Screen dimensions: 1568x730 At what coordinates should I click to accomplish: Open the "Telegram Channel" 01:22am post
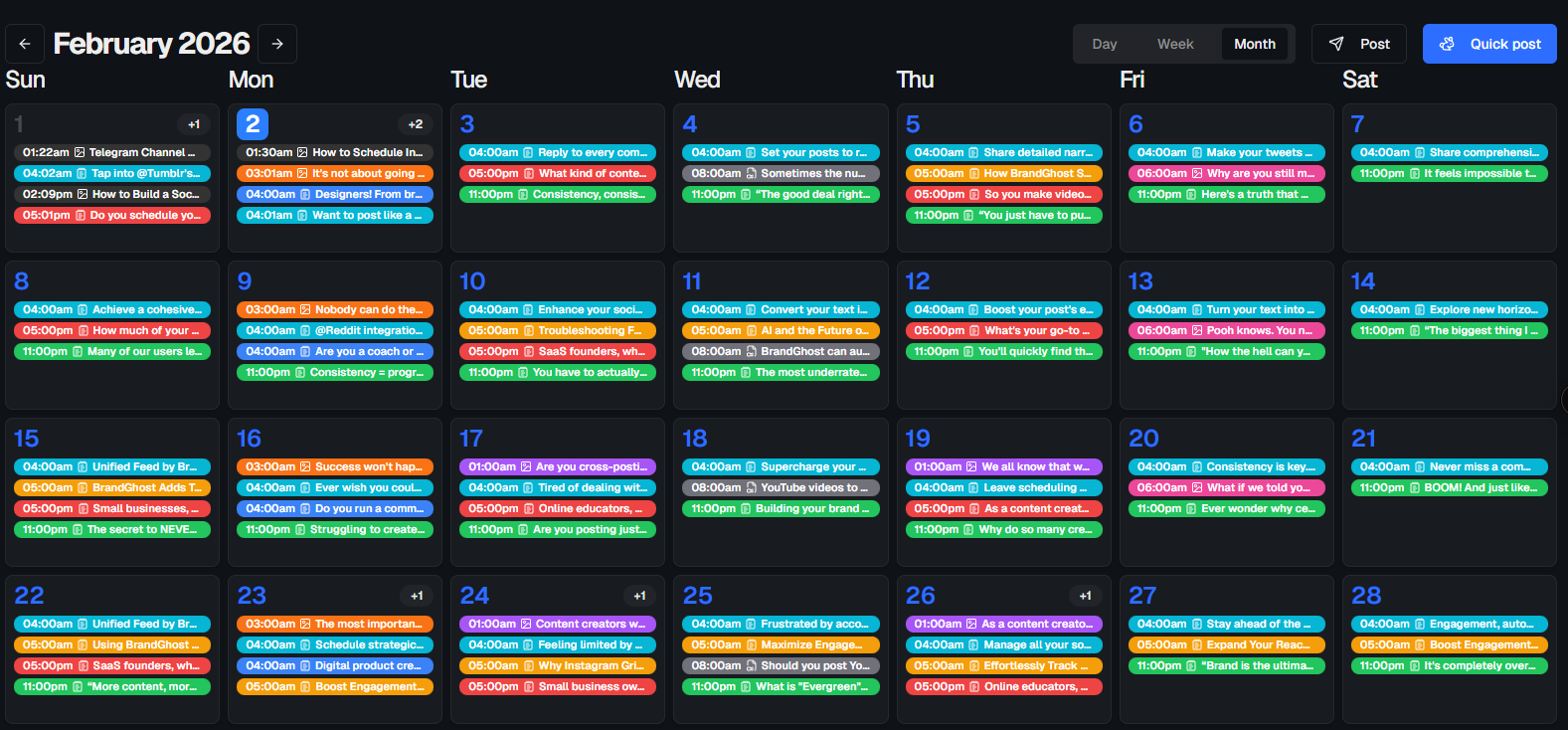tap(112, 152)
